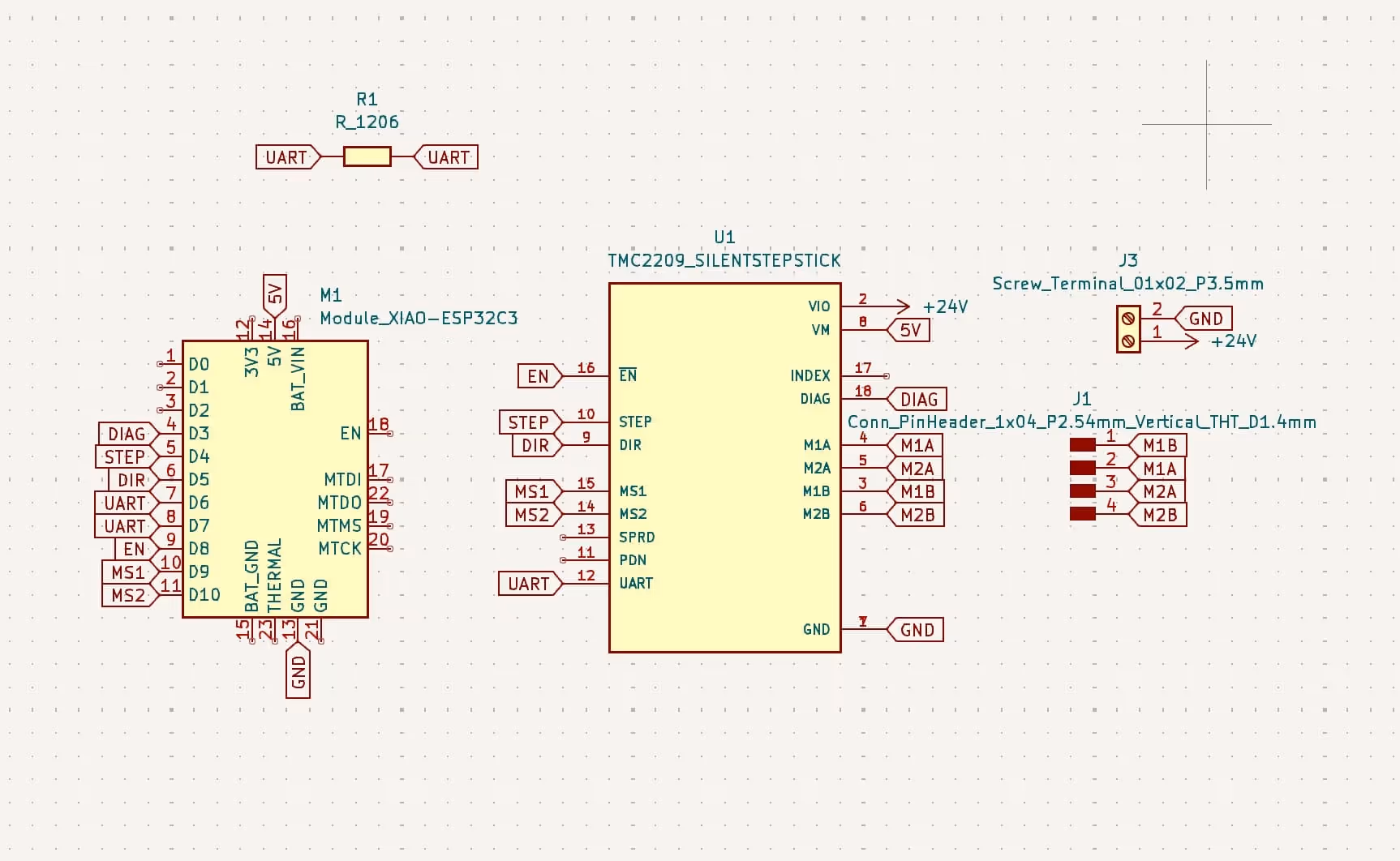Click the J3 screw terminal symbol
The height and width of the screenshot is (861, 1400).
click(x=1128, y=329)
